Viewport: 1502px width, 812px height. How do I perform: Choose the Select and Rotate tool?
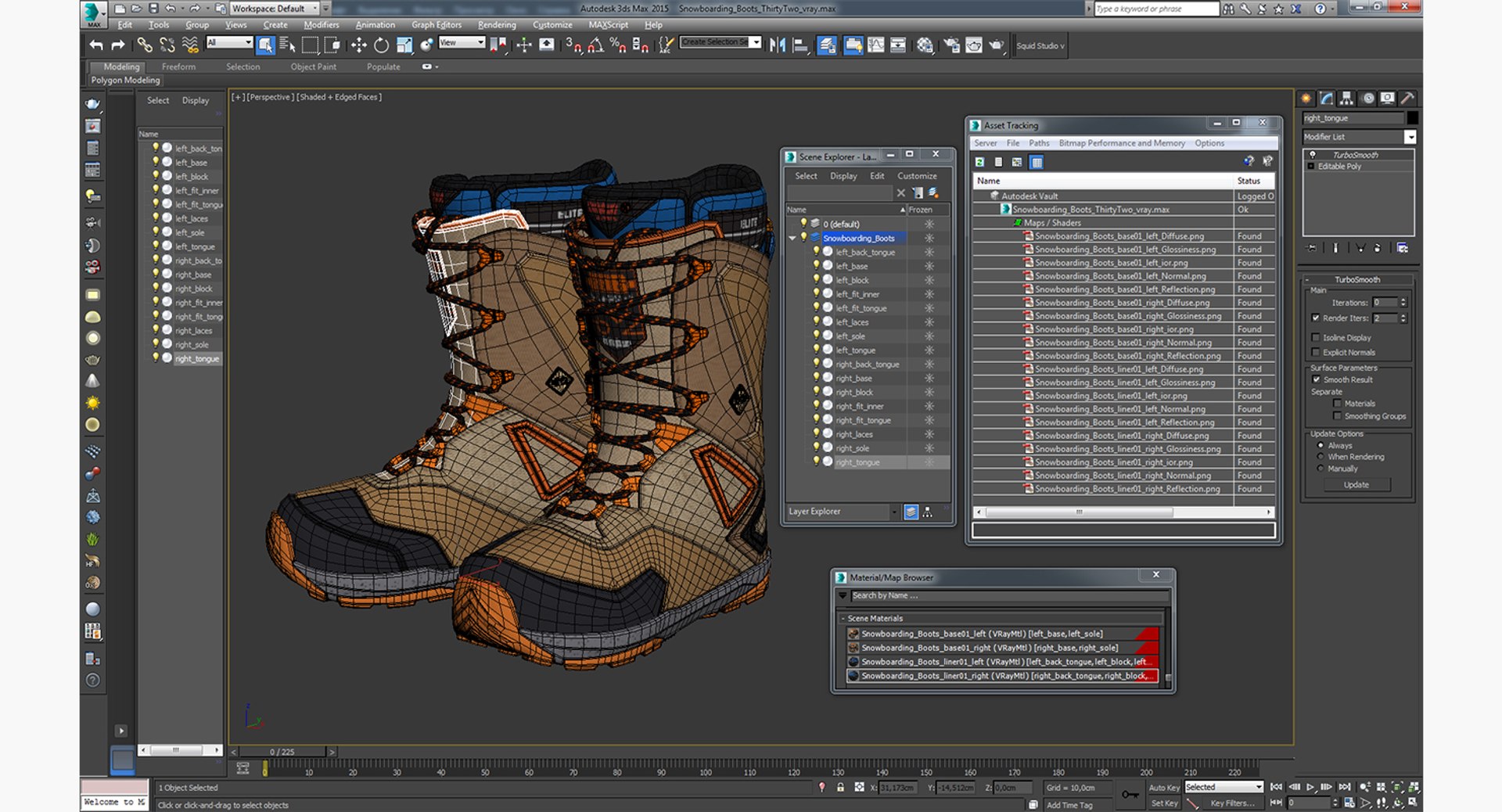(381, 45)
